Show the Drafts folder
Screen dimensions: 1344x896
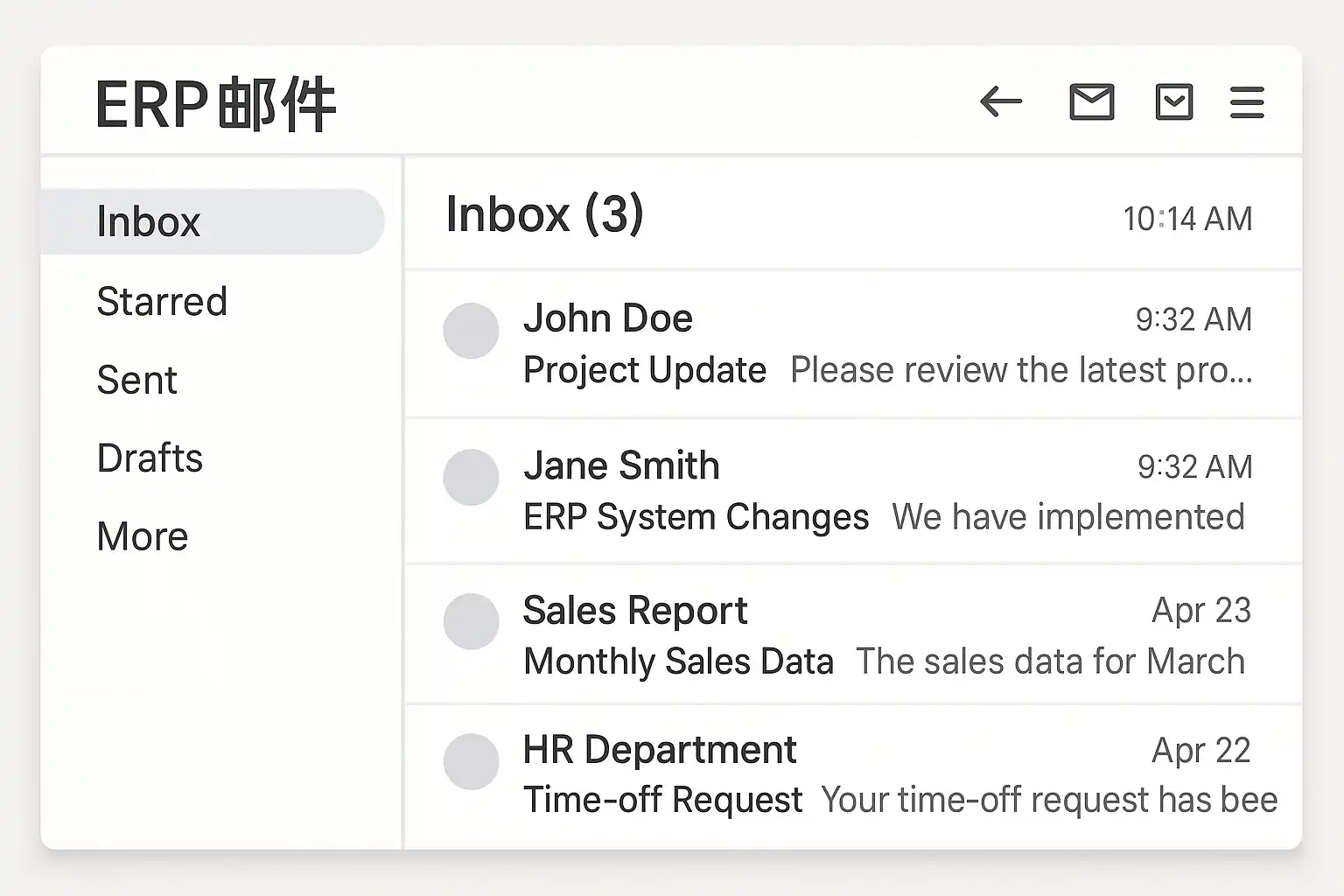click(x=150, y=458)
